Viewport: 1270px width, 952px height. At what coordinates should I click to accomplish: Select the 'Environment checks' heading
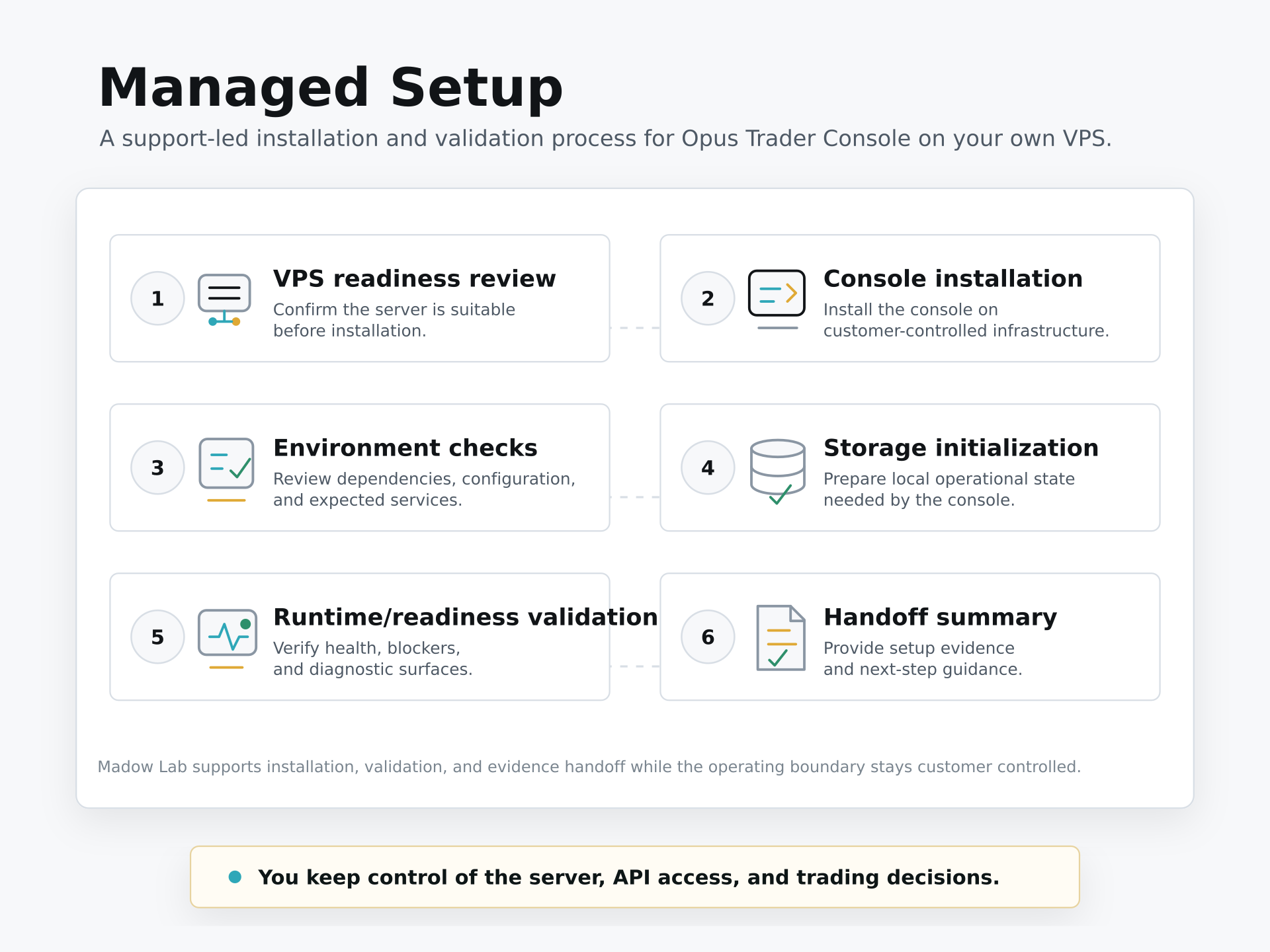pyautogui.click(x=405, y=448)
